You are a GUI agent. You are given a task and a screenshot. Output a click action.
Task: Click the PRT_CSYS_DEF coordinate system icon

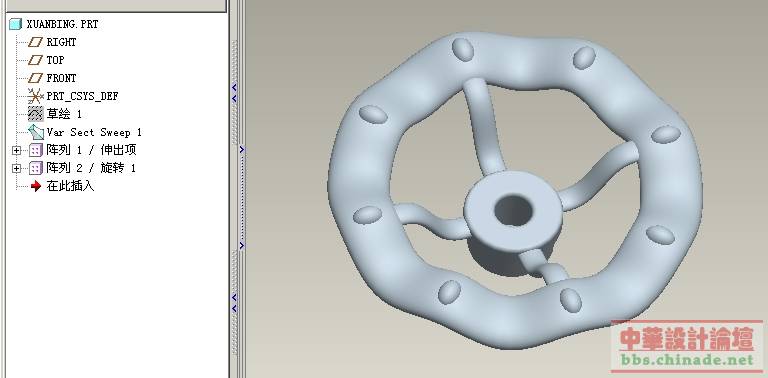[x=36, y=96]
